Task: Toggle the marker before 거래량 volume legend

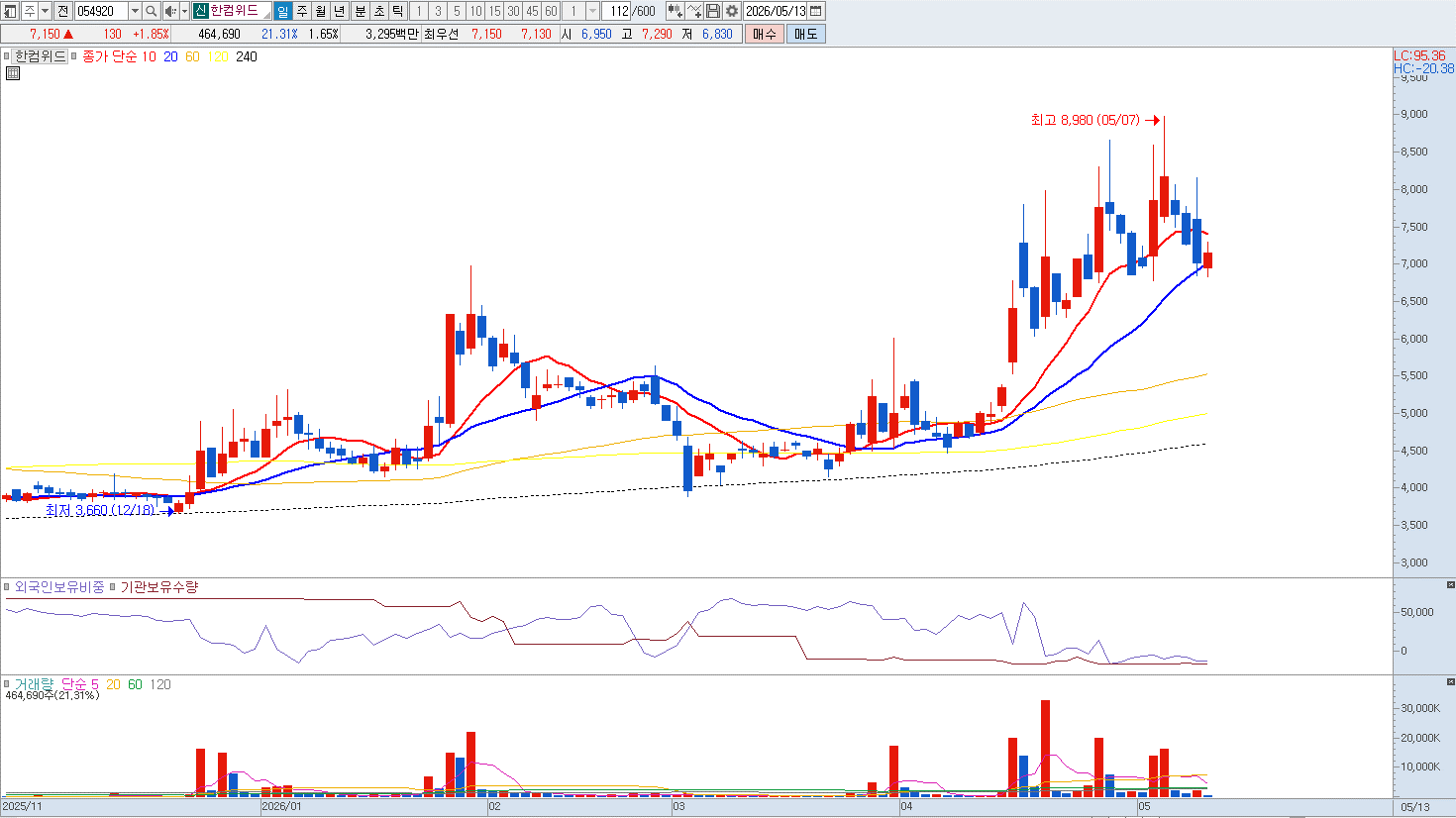Action: [x=6, y=684]
